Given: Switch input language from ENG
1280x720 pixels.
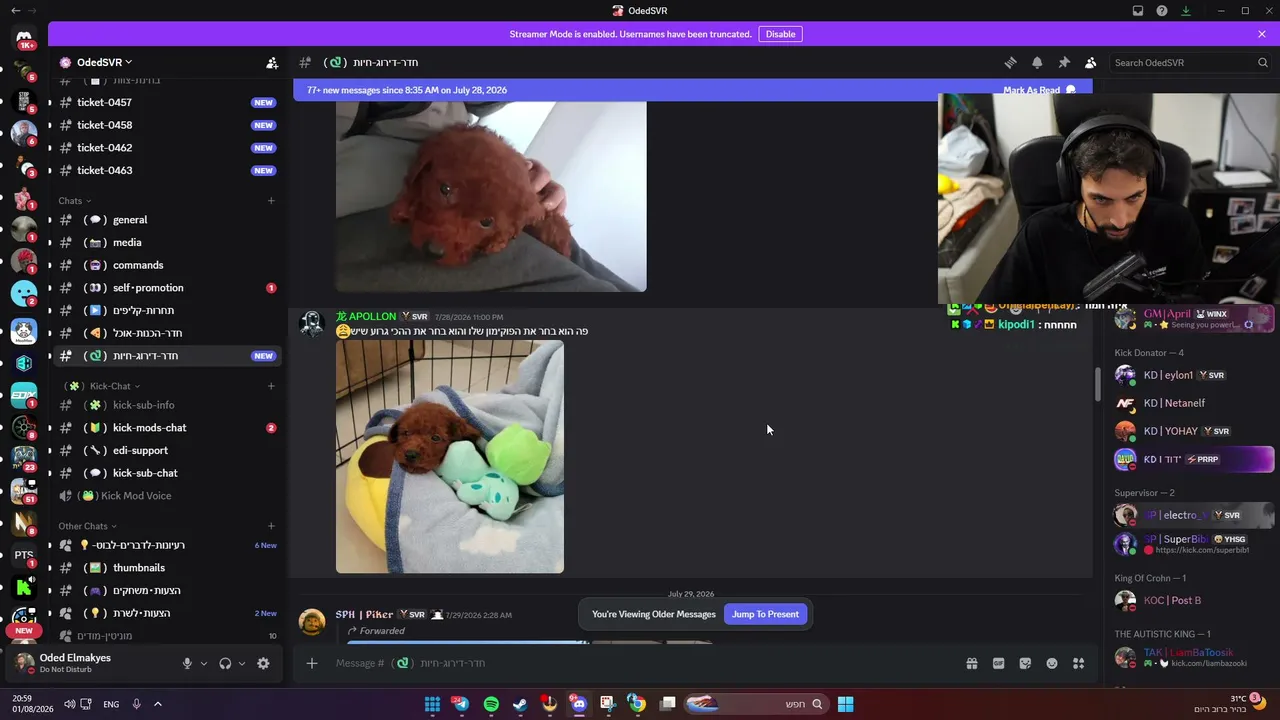Looking at the screenshot, I should coord(111,704).
